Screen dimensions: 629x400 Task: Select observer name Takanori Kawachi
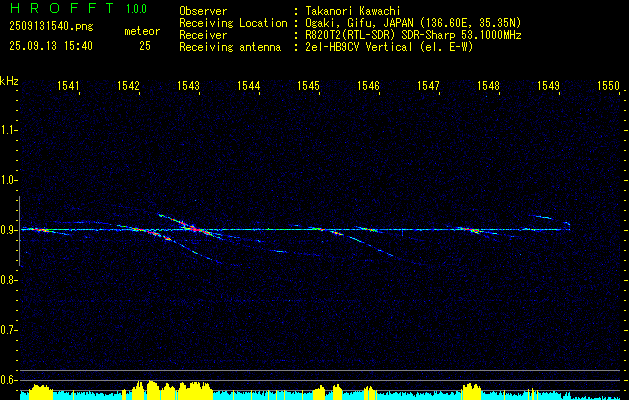point(352,11)
